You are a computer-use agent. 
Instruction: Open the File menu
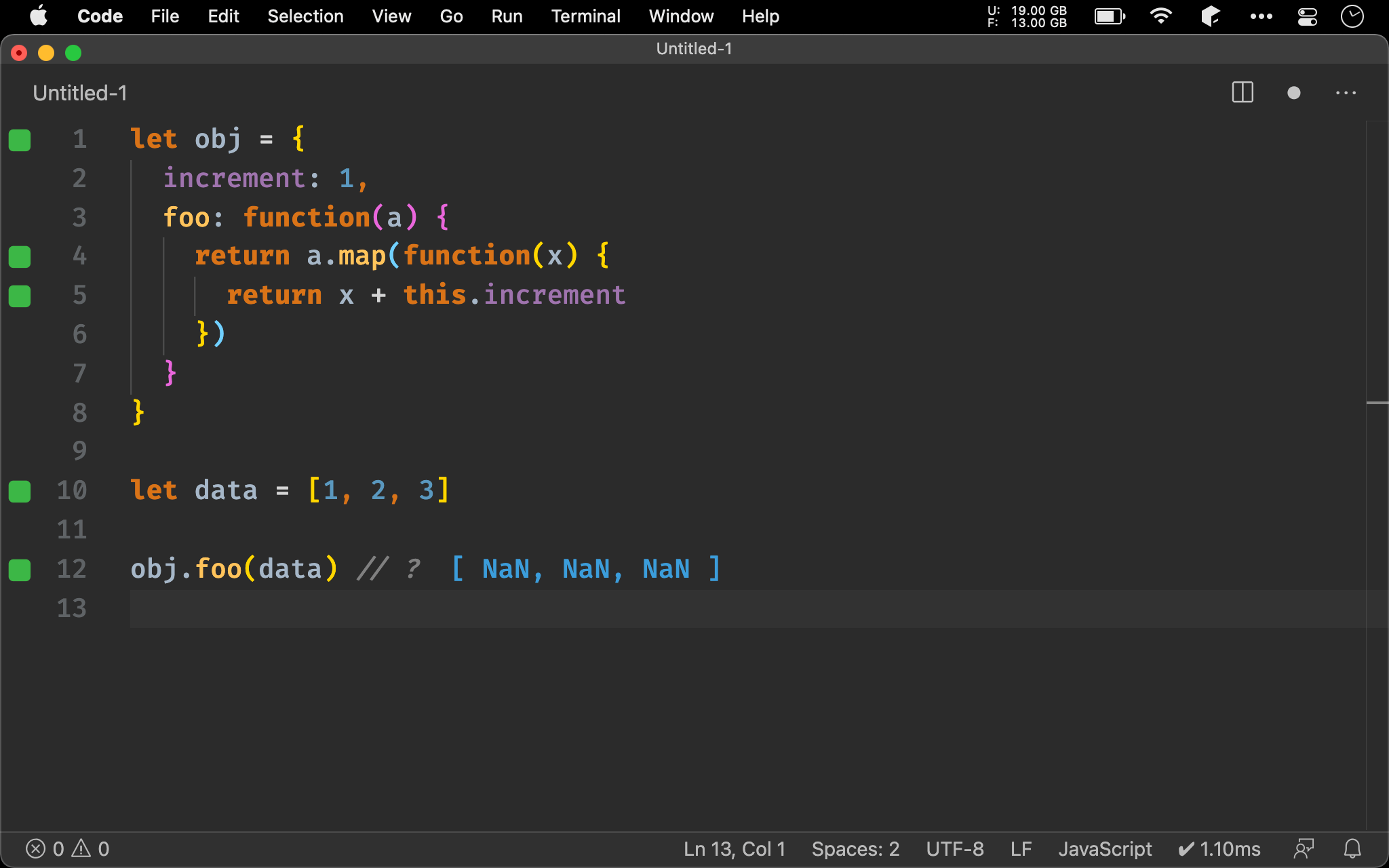[165, 16]
